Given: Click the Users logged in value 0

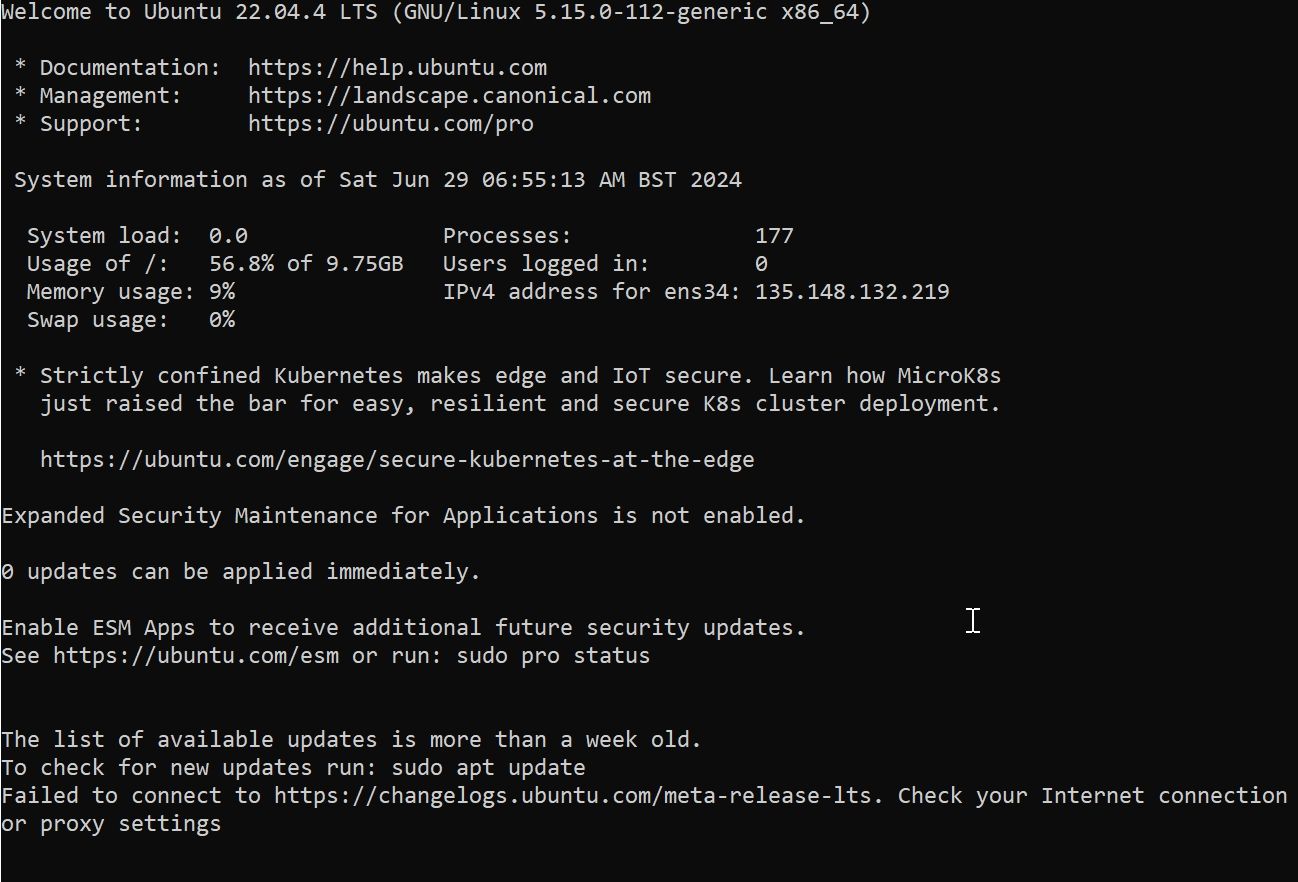Looking at the screenshot, I should pos(761,264).
